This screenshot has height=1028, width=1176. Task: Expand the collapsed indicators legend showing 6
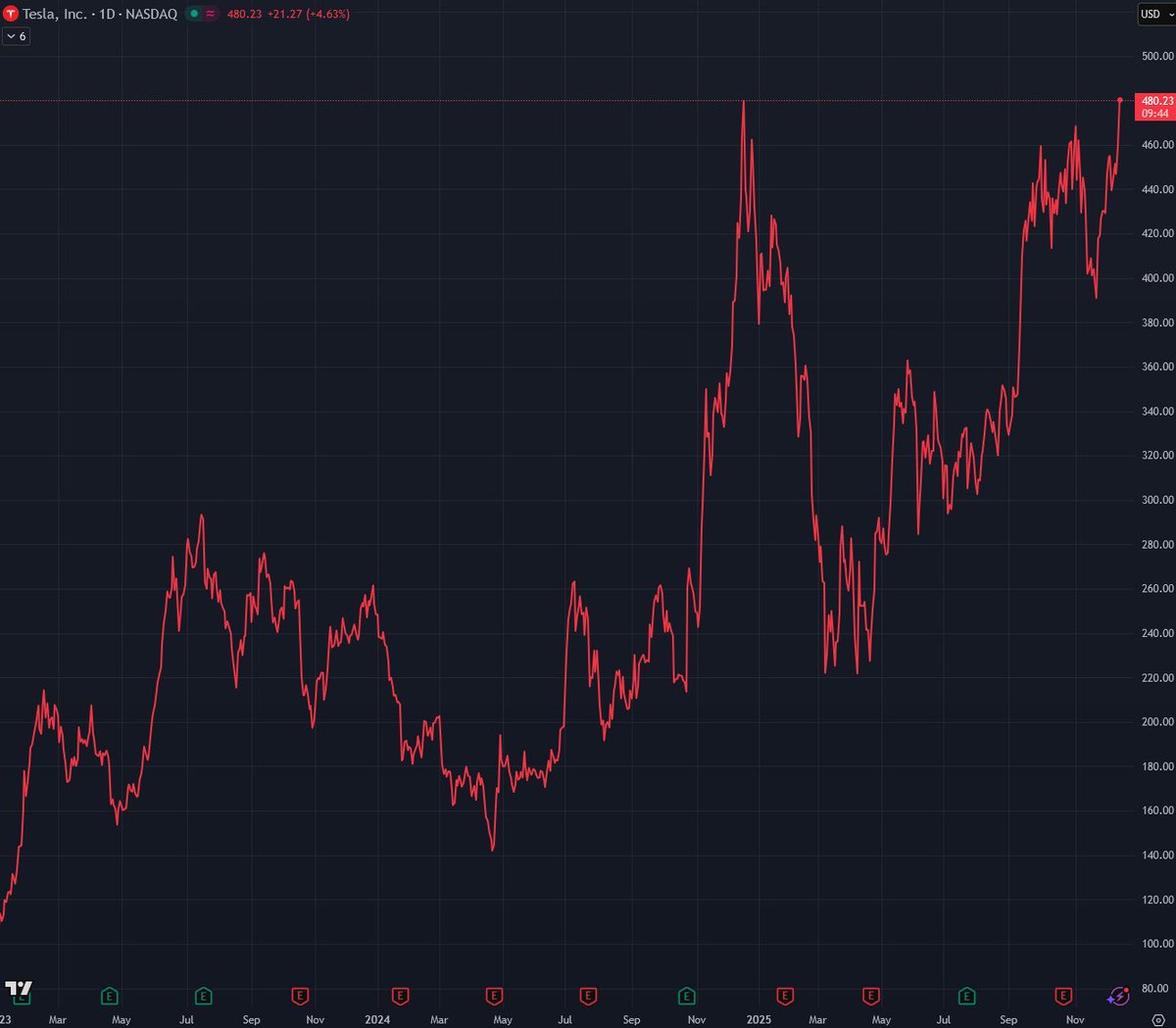click(17, 36)
